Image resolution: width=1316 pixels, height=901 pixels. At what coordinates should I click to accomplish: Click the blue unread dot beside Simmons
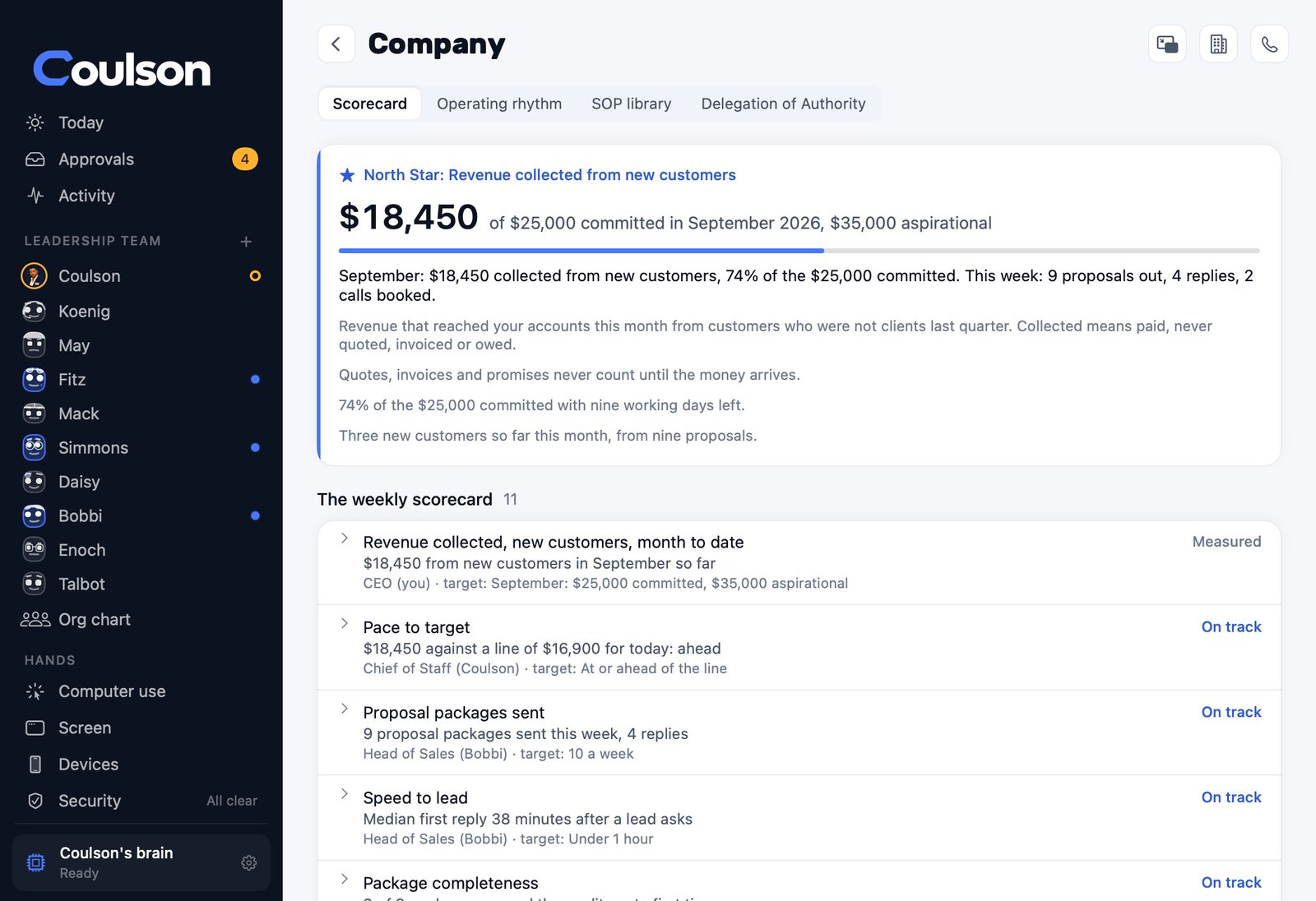coord(255,447)
